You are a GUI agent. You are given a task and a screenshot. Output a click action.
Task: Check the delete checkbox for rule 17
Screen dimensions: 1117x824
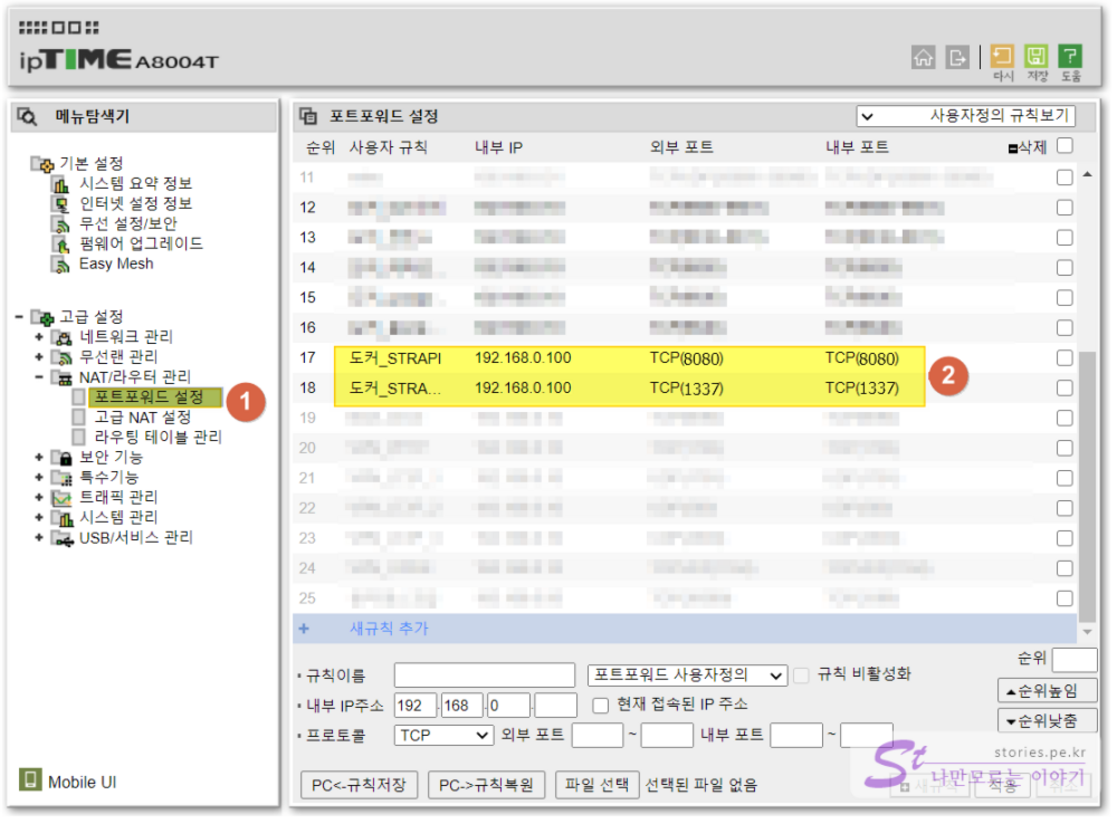click(x=1065, y=358)
